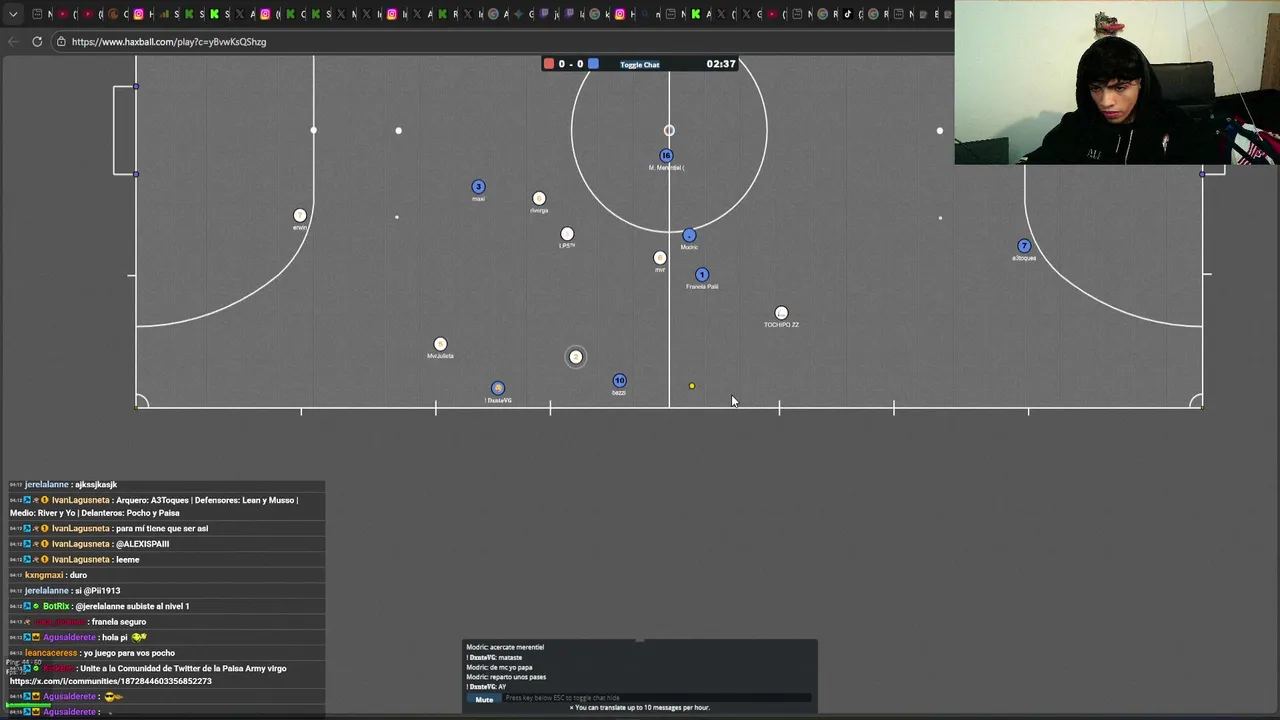Viewport: 1280px width, 720px height.
Task: Click white player labeled mvr near center line
Action: tap(659, 258)
